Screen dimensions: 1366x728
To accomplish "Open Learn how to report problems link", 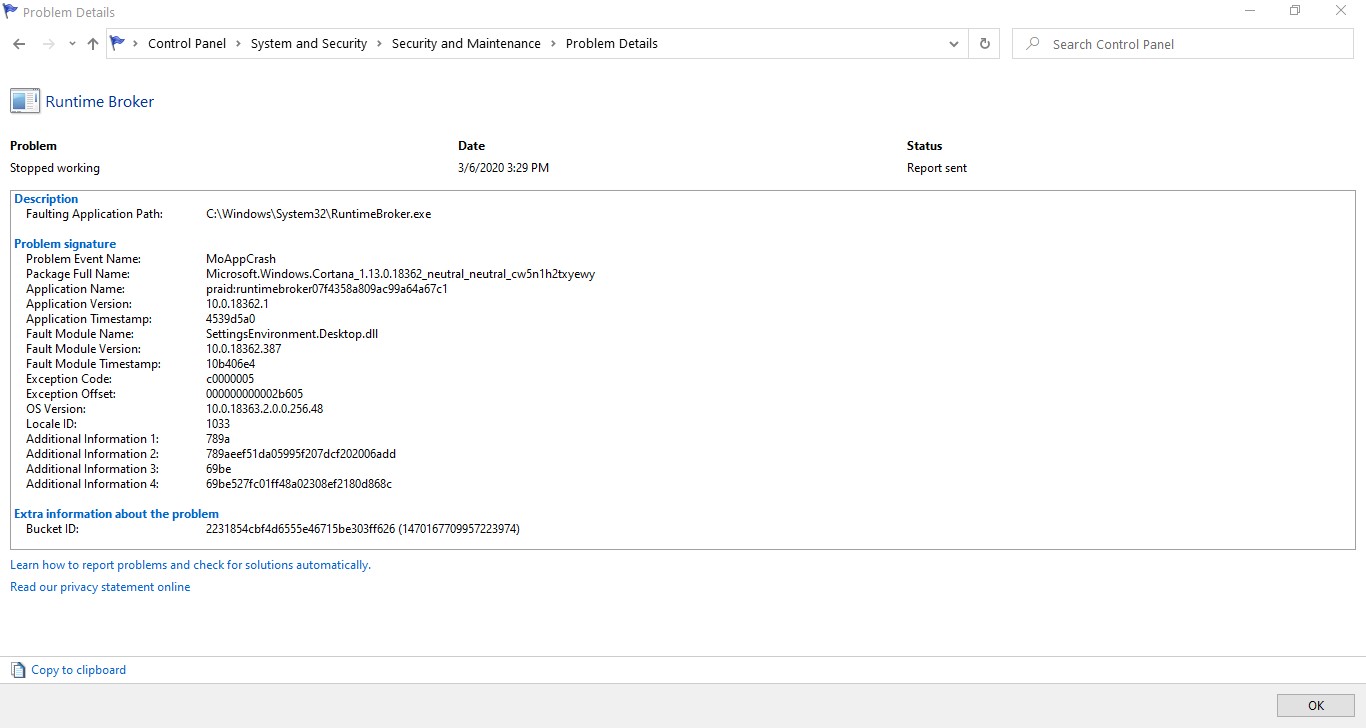I will [190, 565].
